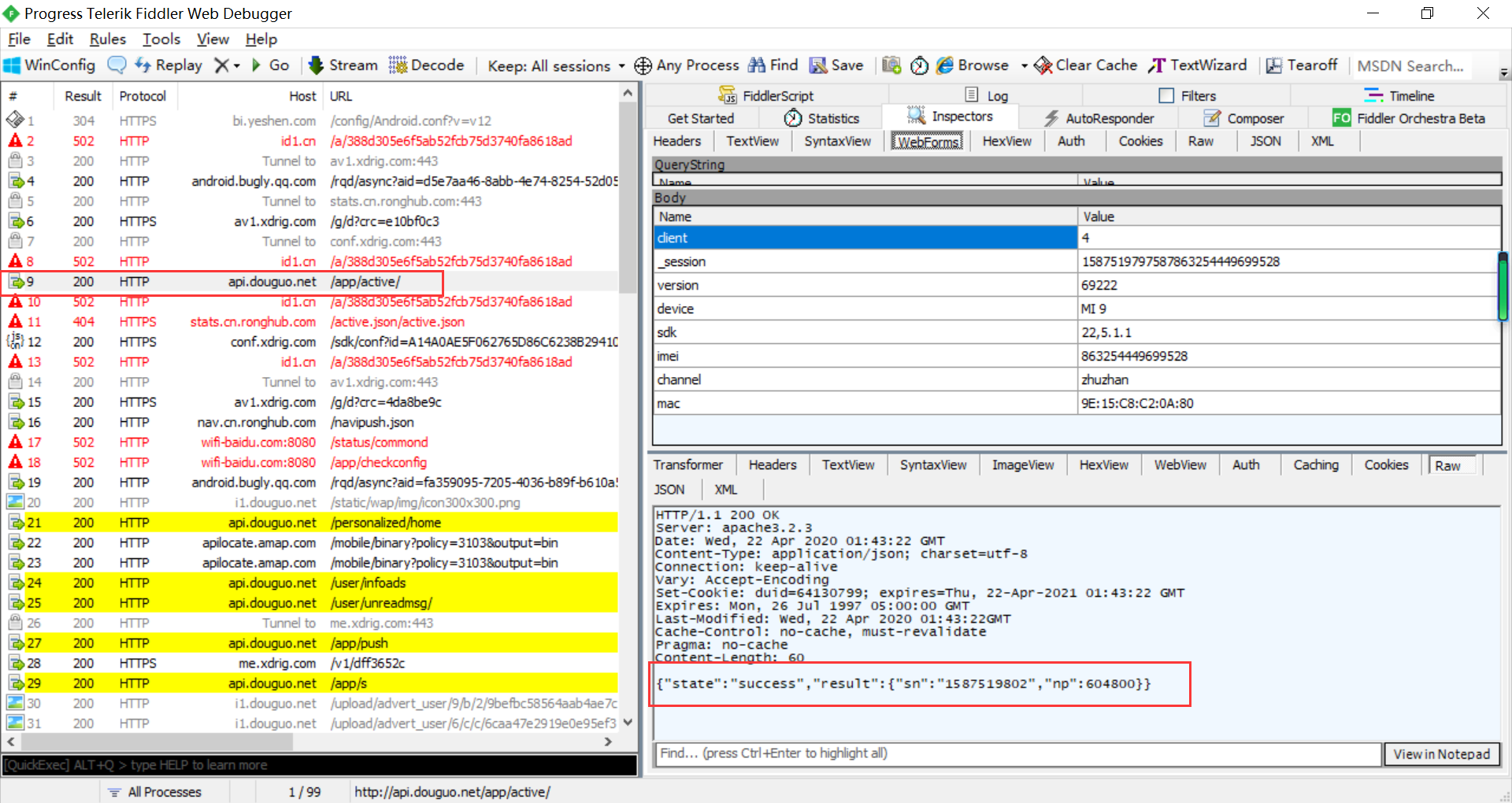
Task: Click the icon of session 1
Action: click(15, 120)
